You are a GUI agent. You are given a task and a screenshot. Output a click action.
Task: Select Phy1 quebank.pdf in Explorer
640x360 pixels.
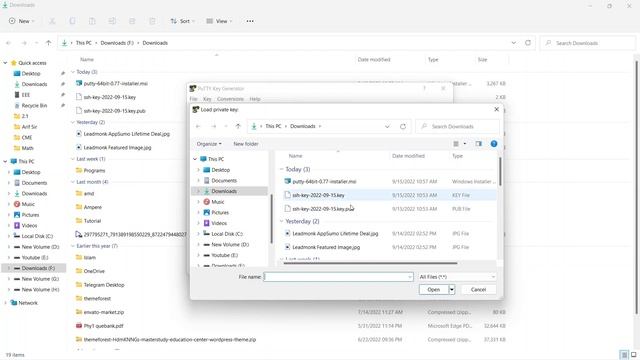(103, 326)
